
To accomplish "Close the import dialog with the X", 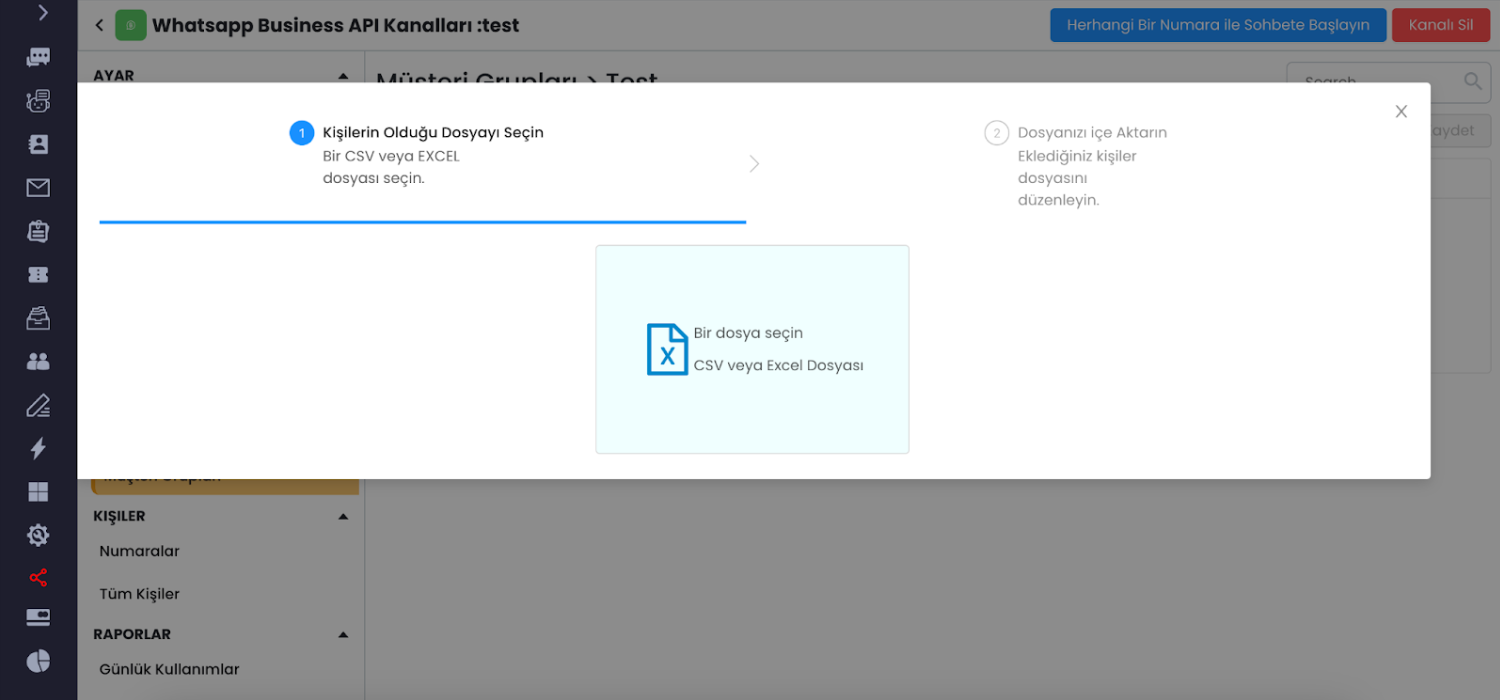I will [x=1401, y=111].
